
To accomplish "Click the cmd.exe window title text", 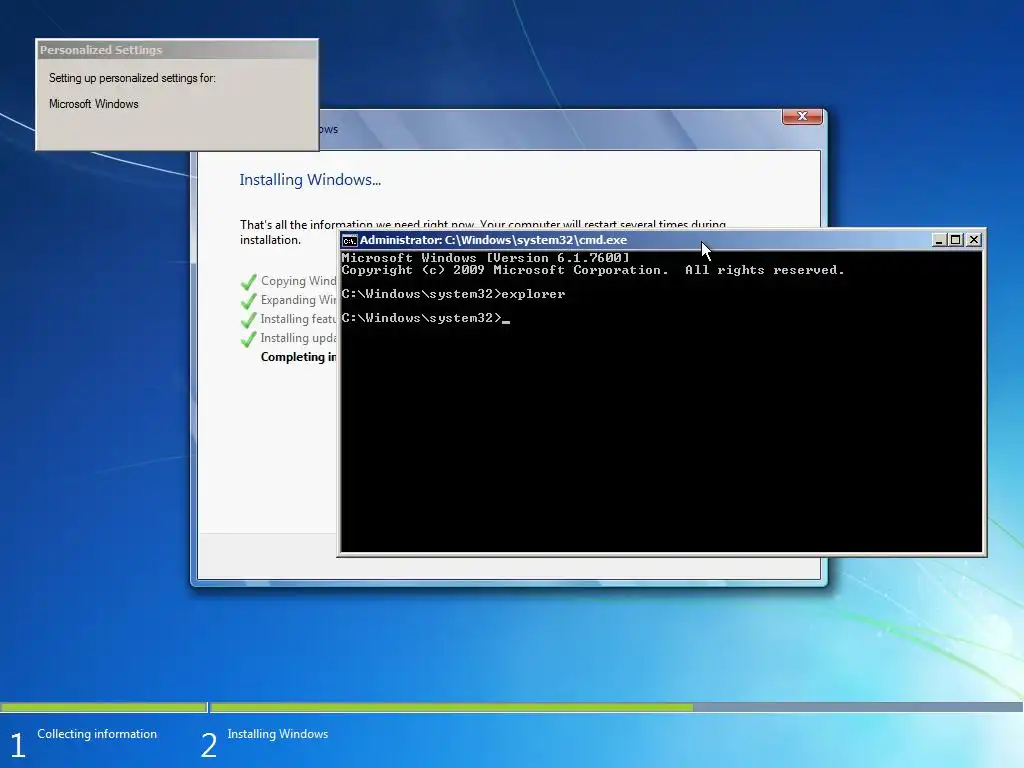I will [x=493, y=240].
